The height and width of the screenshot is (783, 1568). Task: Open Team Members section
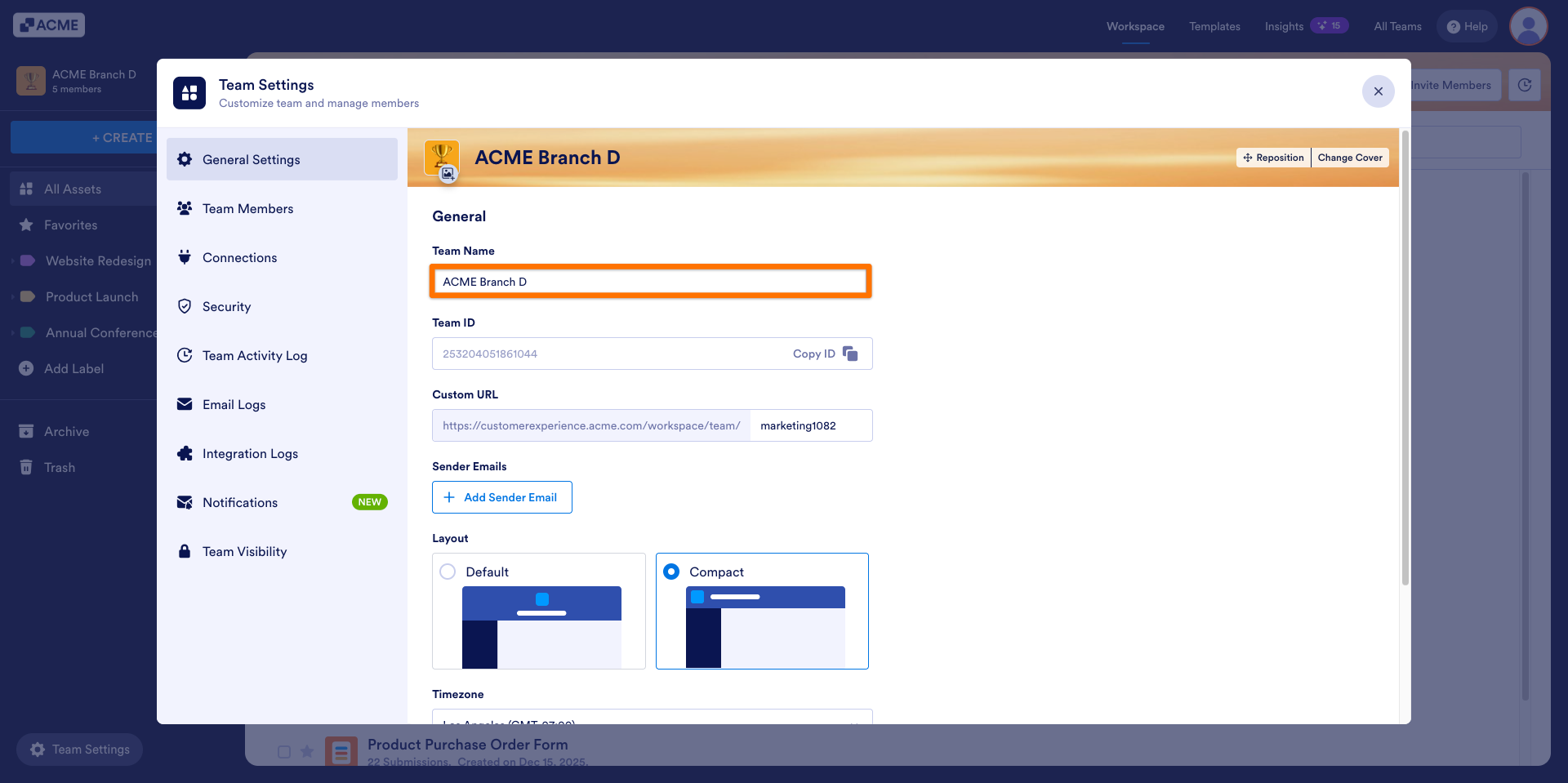tap(282, 208)
